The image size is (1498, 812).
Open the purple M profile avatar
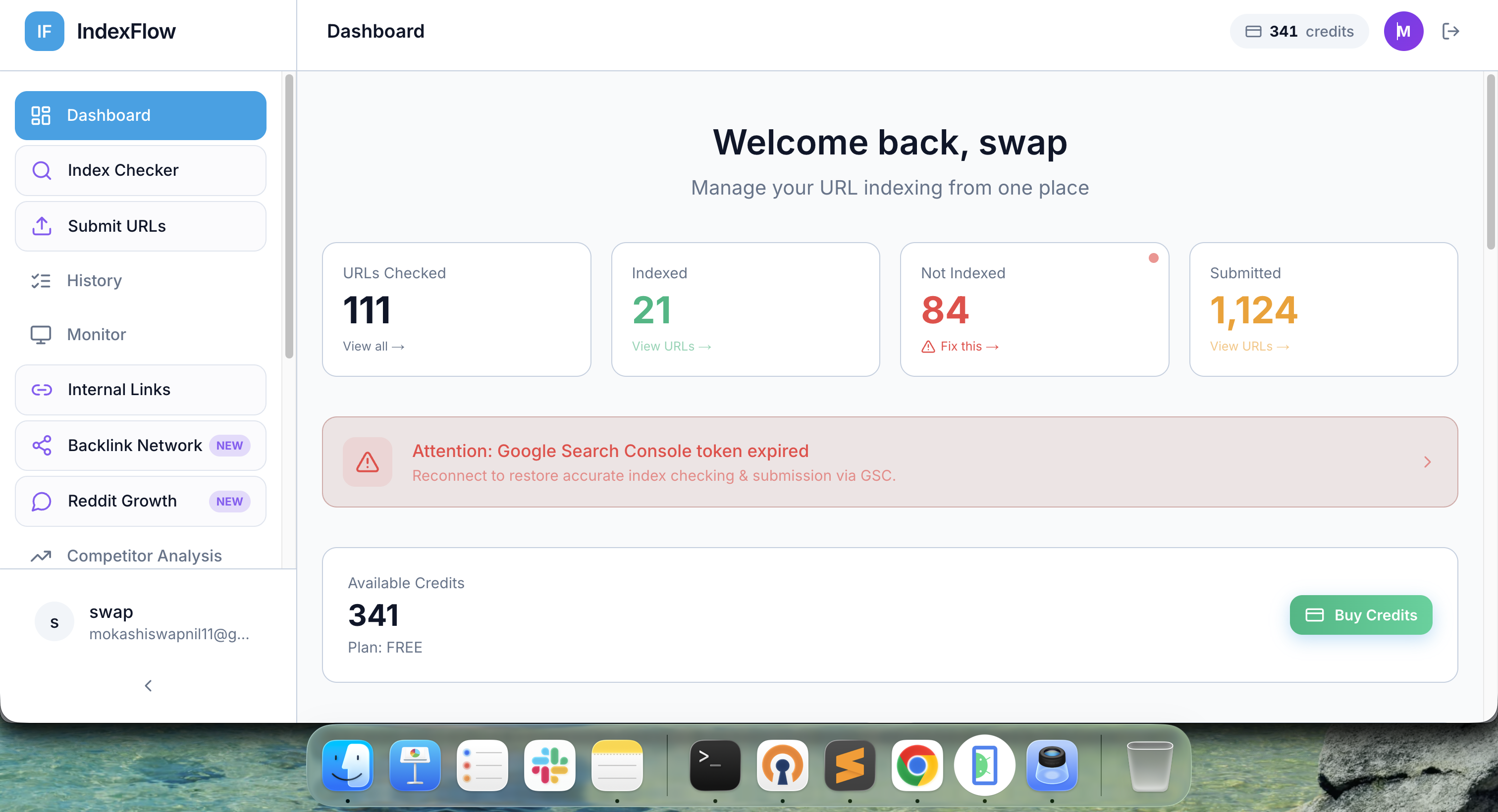(x=1403, y=31)
